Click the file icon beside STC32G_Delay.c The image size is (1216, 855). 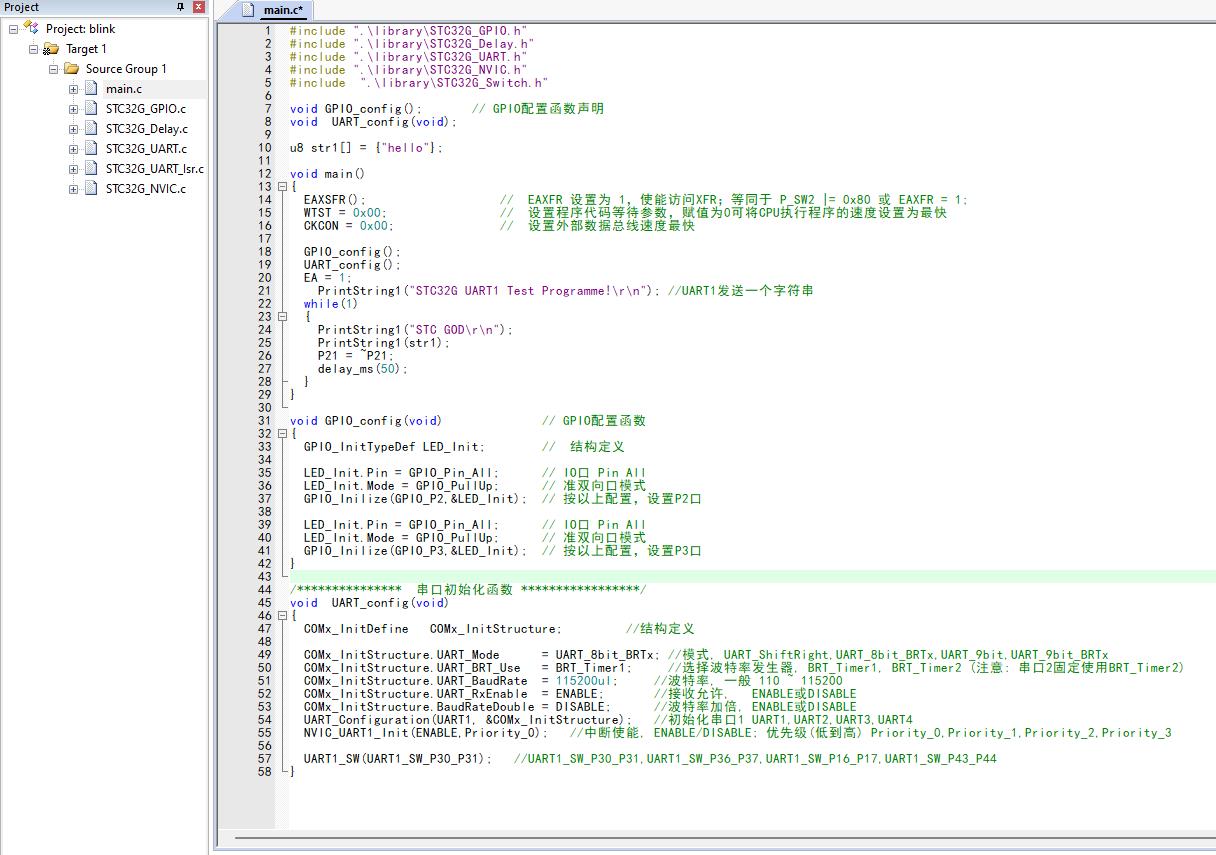[x=91, y=128]
